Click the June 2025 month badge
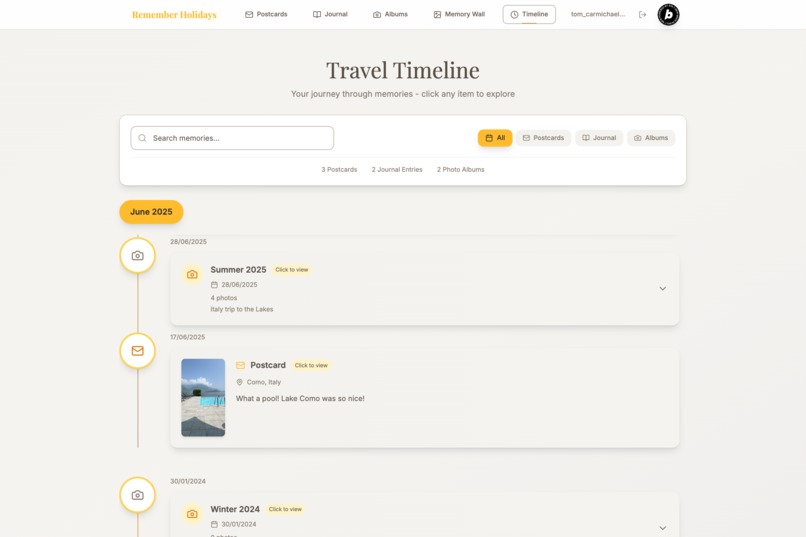The image size is (806, 537). coord(151,212)
